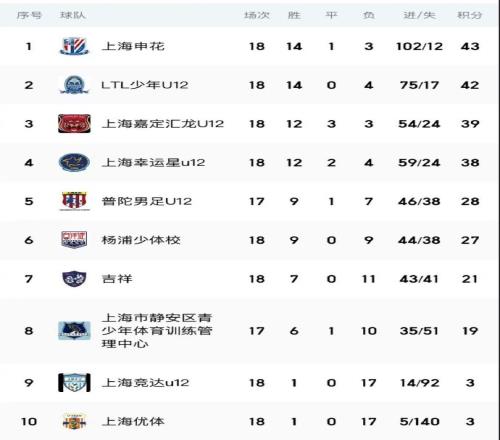Click the 杨浦少体校 team badge
This screenshot has height=440, width=500.
(74, 240)
